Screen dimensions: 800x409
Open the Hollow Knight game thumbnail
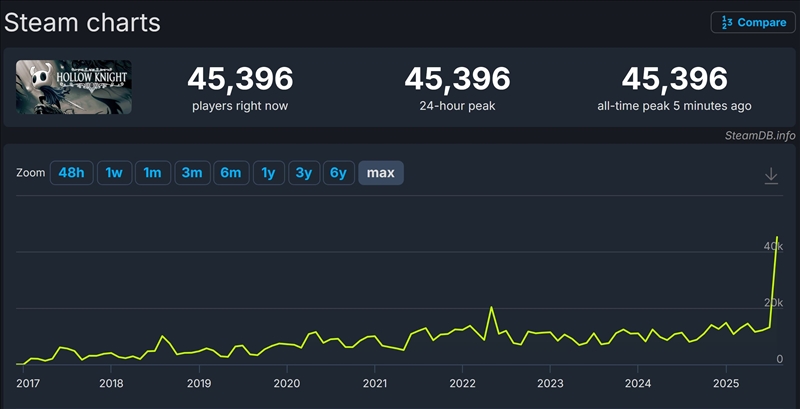tap(73, 87)
